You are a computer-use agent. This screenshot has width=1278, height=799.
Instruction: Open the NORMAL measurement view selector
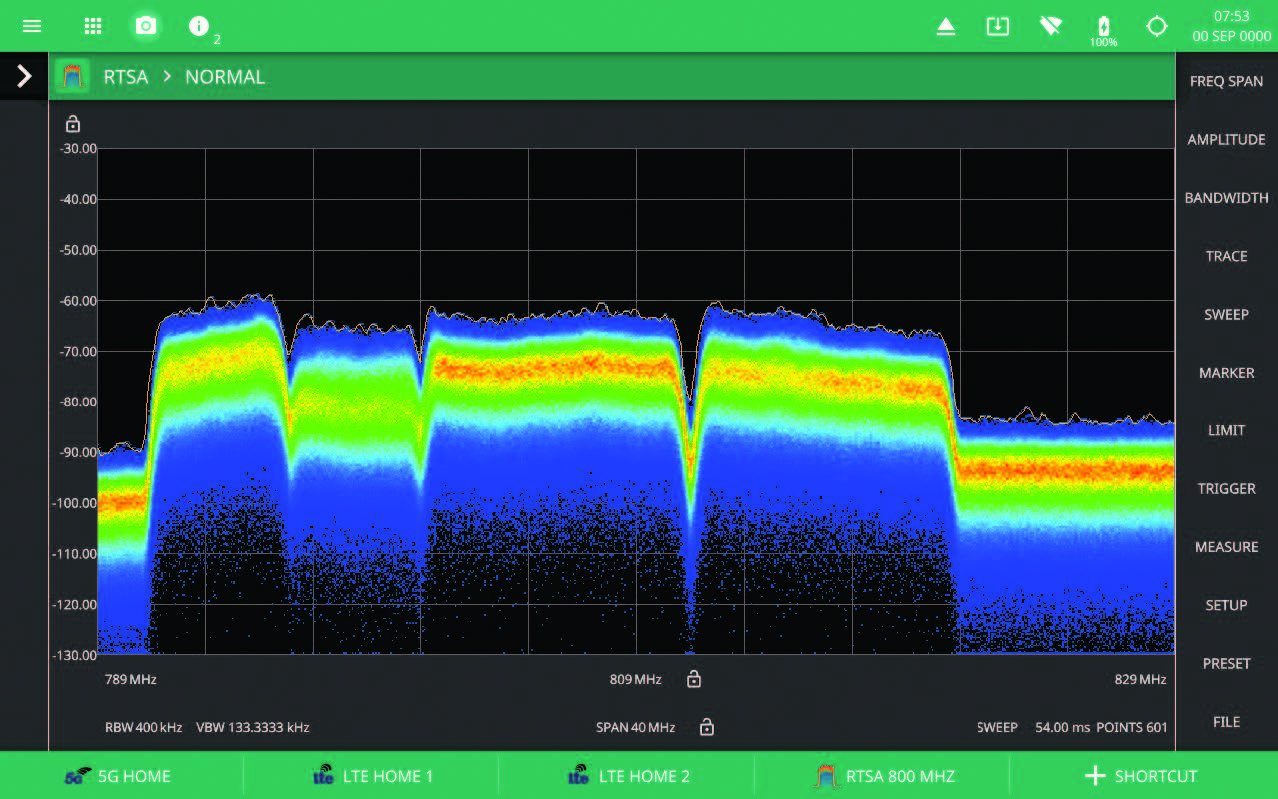pos(225,77)
